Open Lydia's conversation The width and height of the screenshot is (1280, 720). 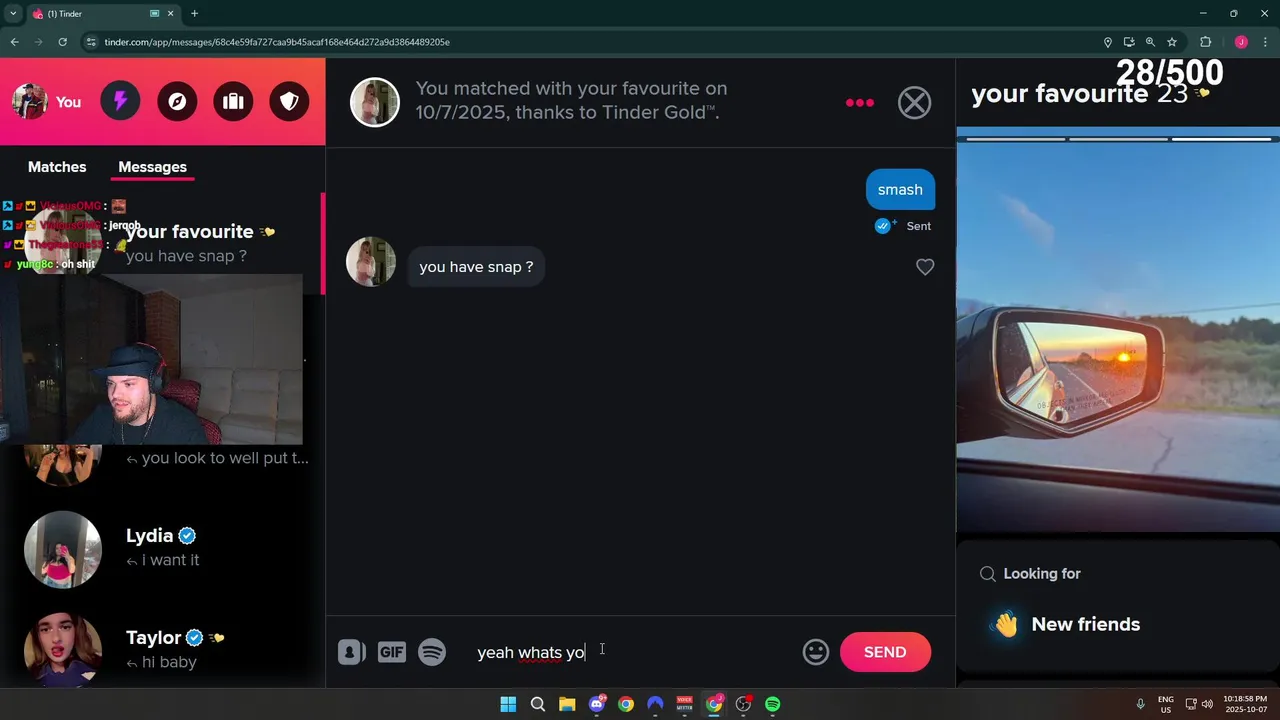click(x=163, y=548)
